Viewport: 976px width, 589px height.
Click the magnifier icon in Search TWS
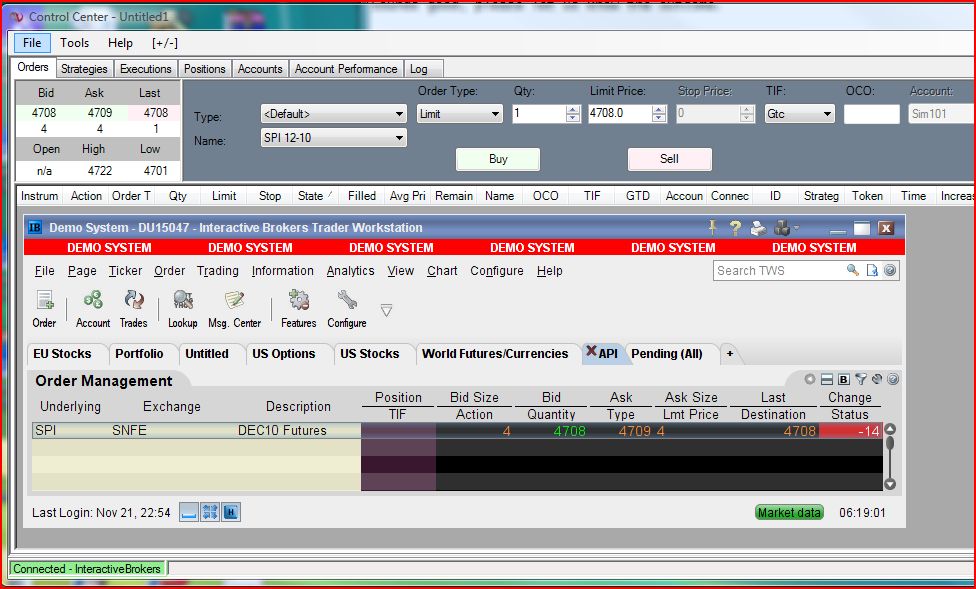(853, 270)
